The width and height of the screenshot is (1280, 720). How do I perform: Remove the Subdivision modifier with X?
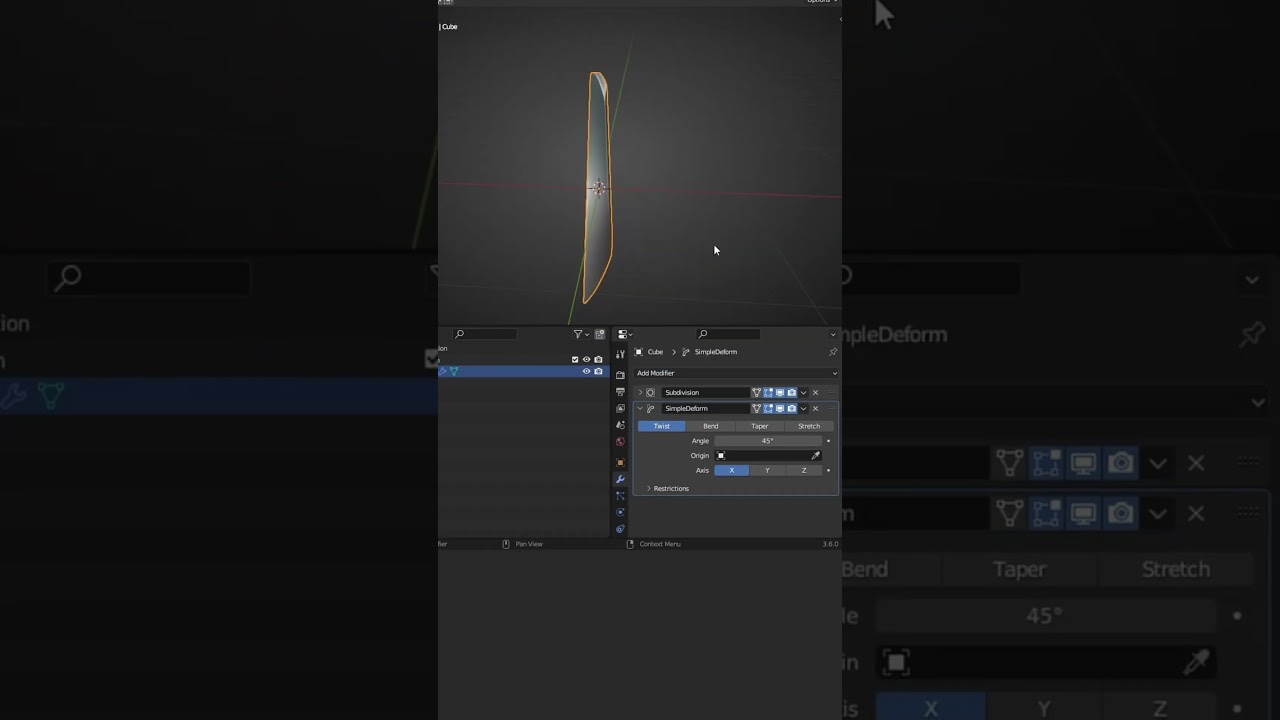(815, 393)
